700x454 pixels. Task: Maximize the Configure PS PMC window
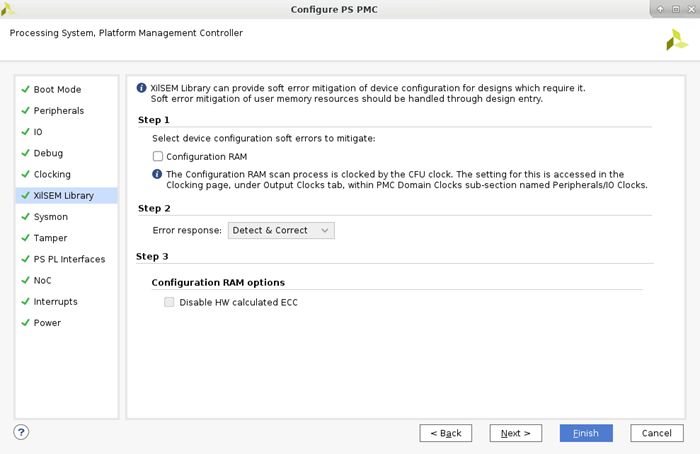676,9
